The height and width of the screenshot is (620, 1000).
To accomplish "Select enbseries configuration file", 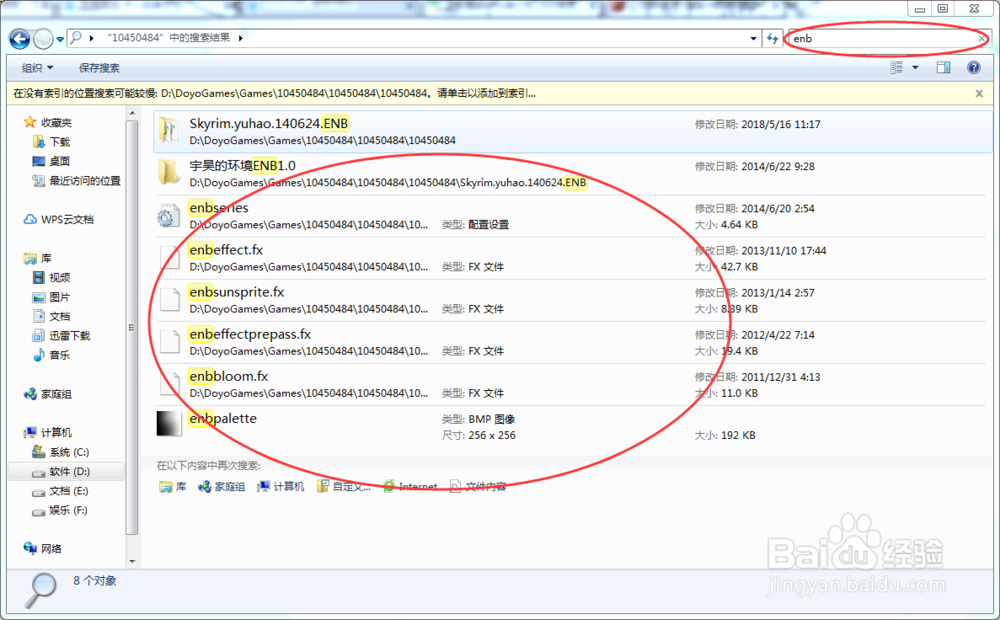I will coord(573,216).
